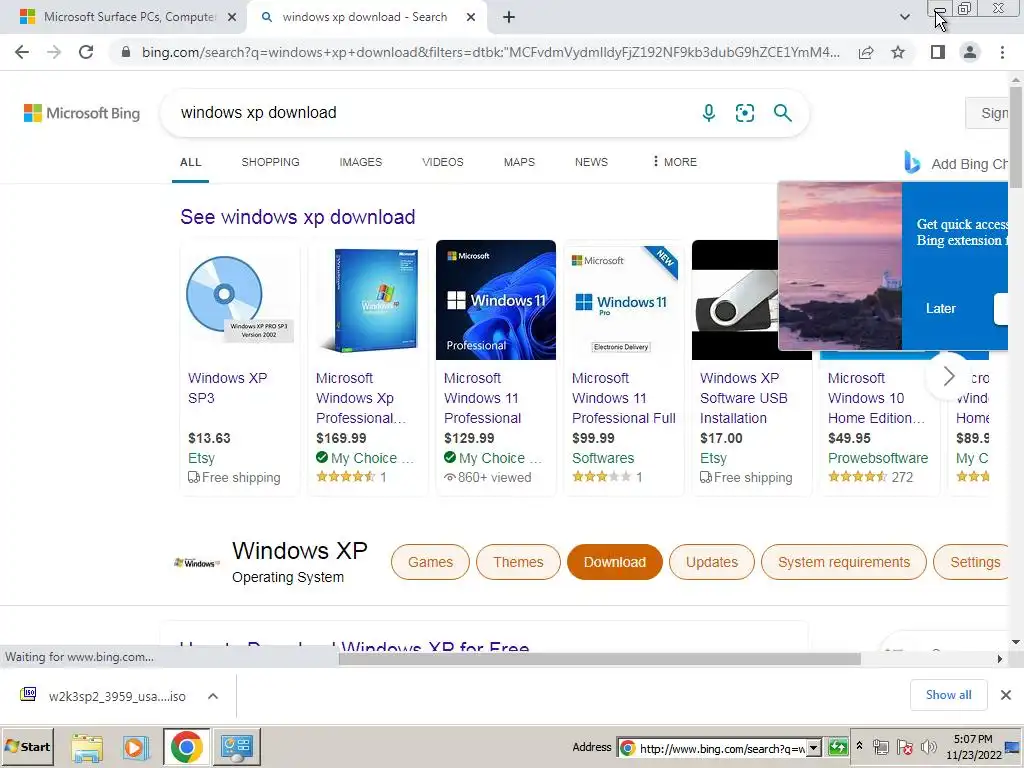Click the Chrome taskbar button
This screenshot has width=1024, height=768.
(187, 747)
